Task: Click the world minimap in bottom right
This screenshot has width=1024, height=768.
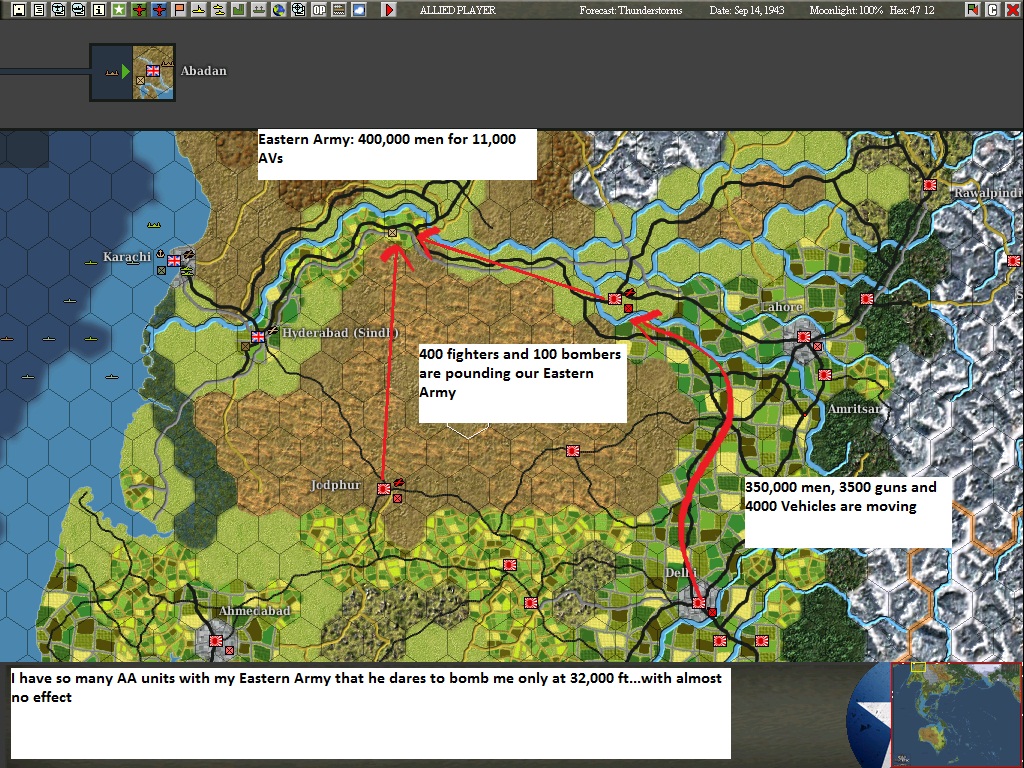Action: coord(956,715)
